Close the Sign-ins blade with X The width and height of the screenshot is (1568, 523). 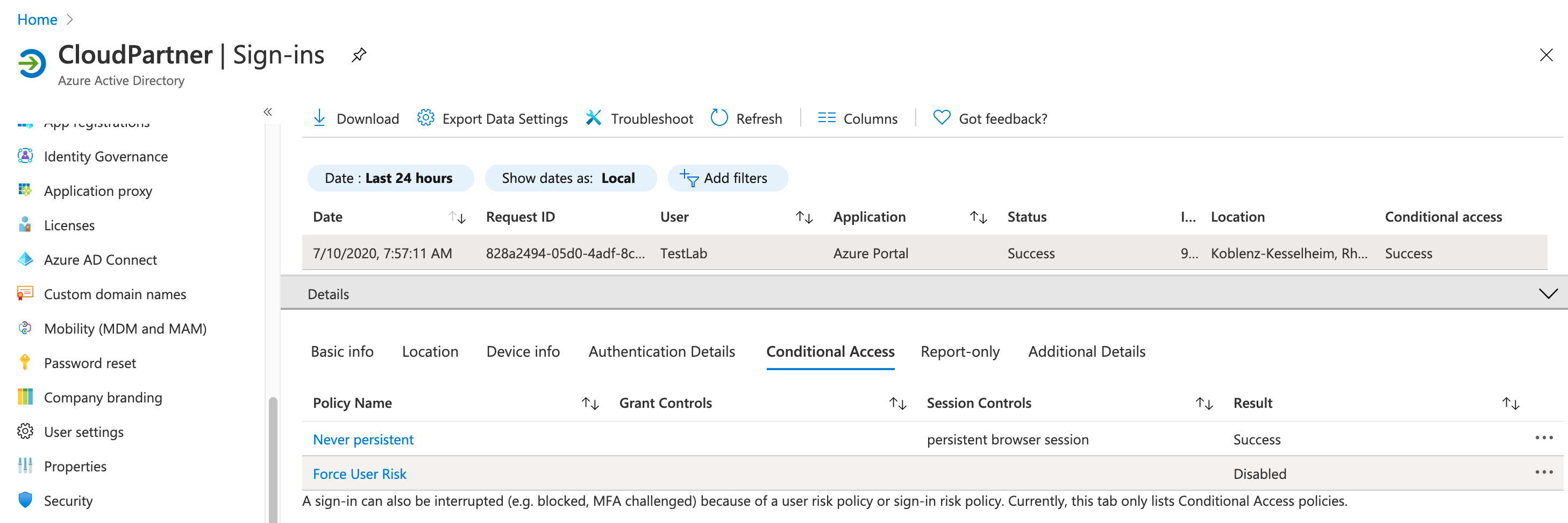pos(1546,55)
